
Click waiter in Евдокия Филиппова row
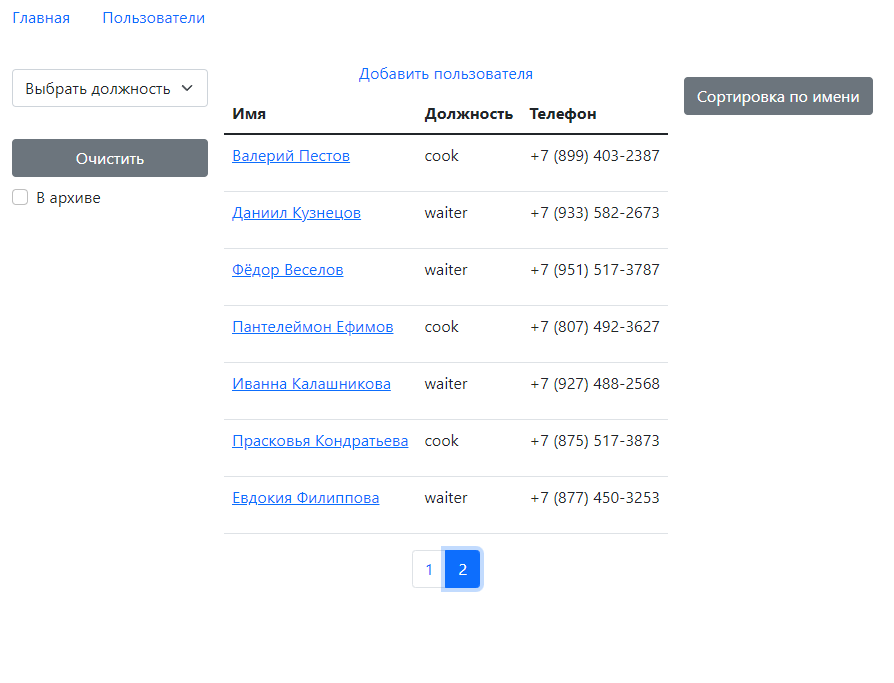coord(446,498)
